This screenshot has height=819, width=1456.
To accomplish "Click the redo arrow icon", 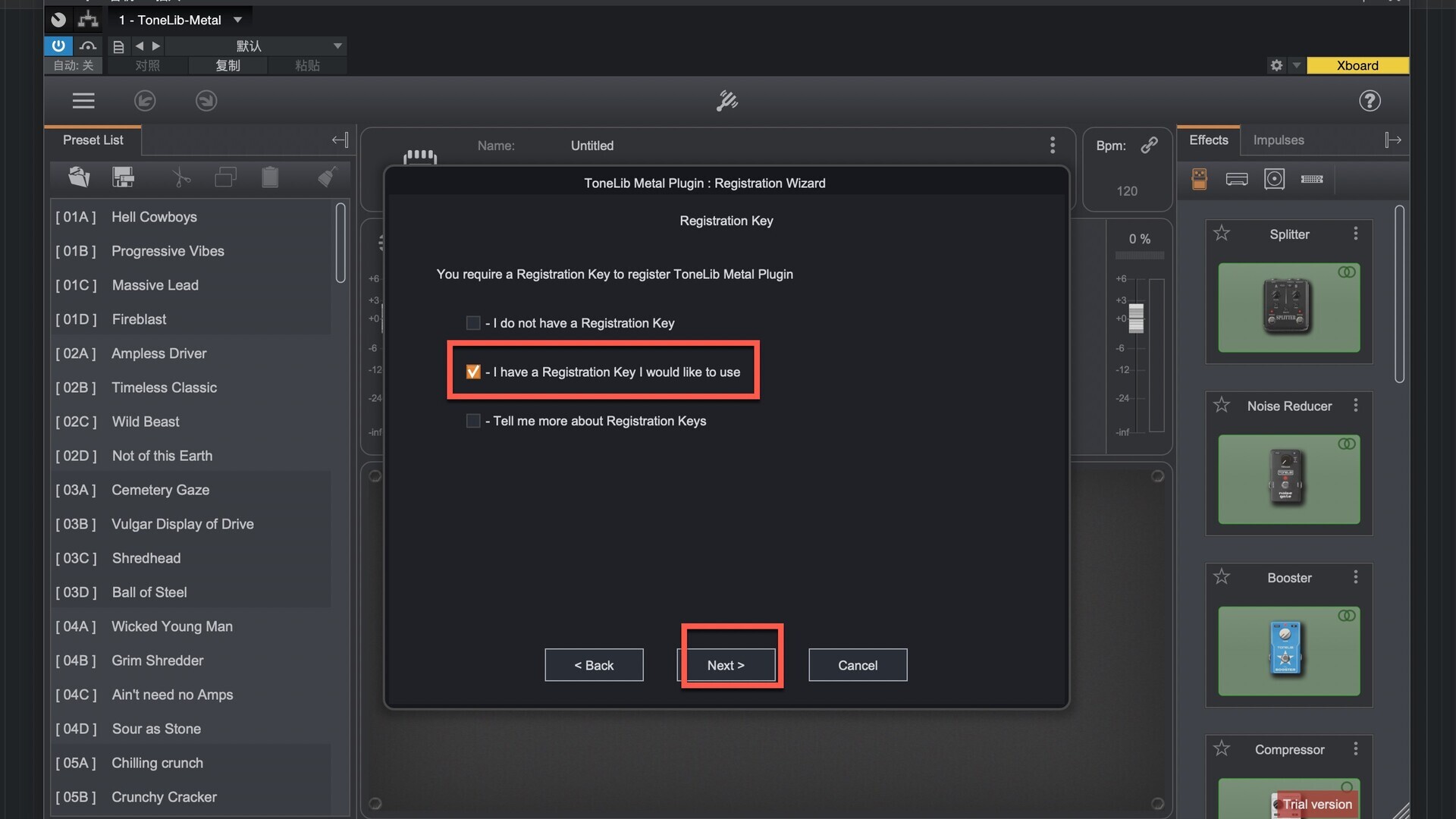I will (206, 101).
